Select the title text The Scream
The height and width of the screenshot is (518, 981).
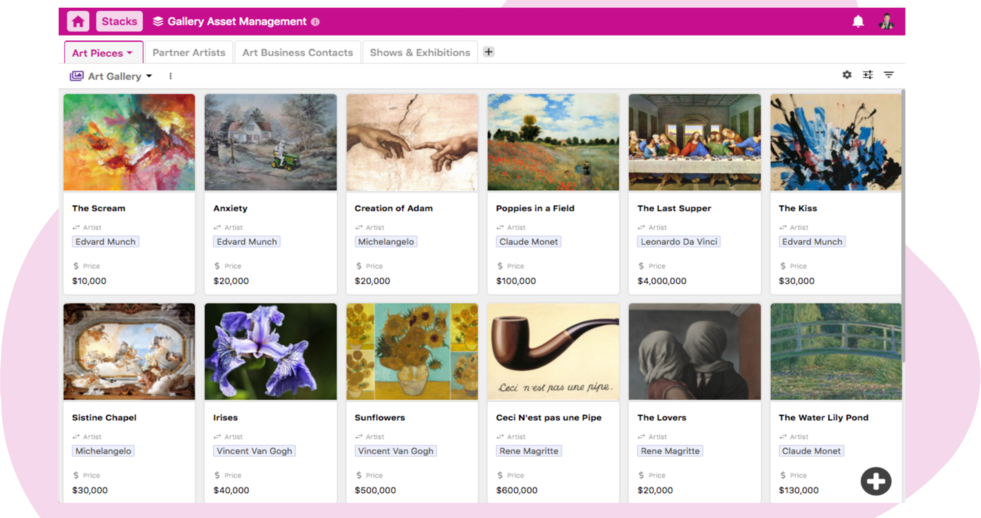pos(98,208)
